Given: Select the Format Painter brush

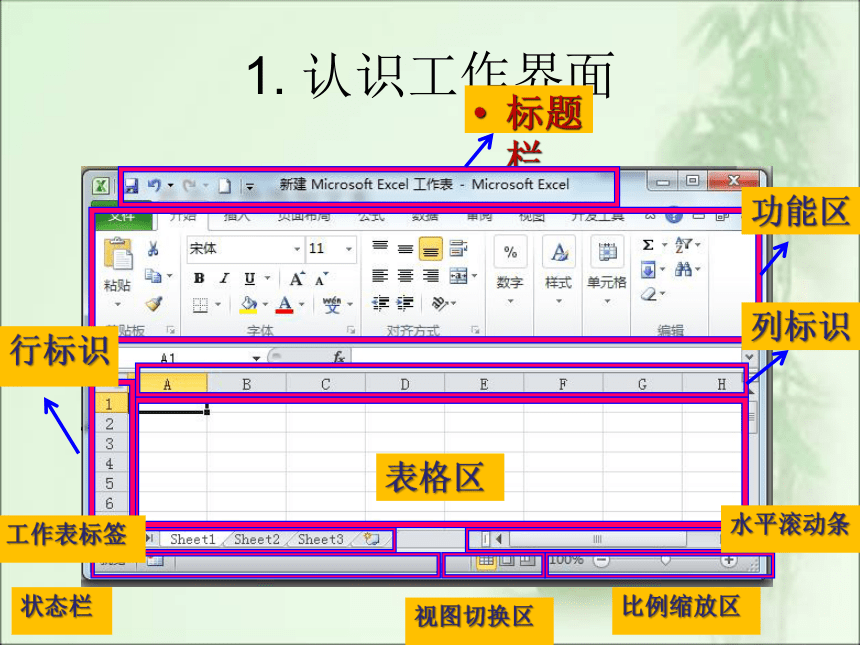Looking at the screenshot, I should click(x=154, y=303).
